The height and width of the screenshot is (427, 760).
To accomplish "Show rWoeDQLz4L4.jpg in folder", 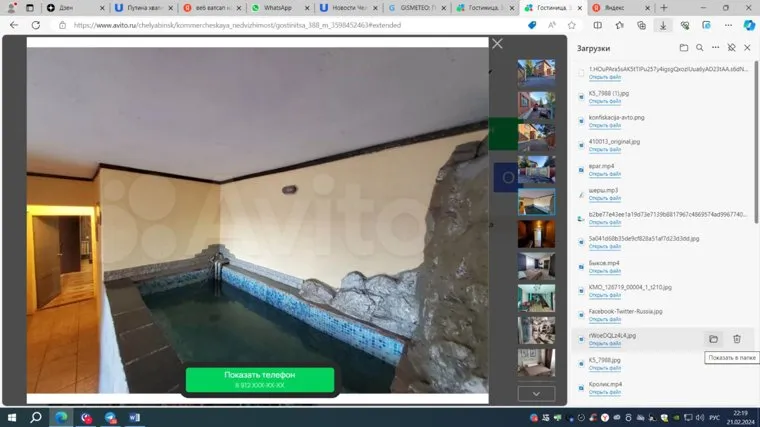I will point(713,339).
